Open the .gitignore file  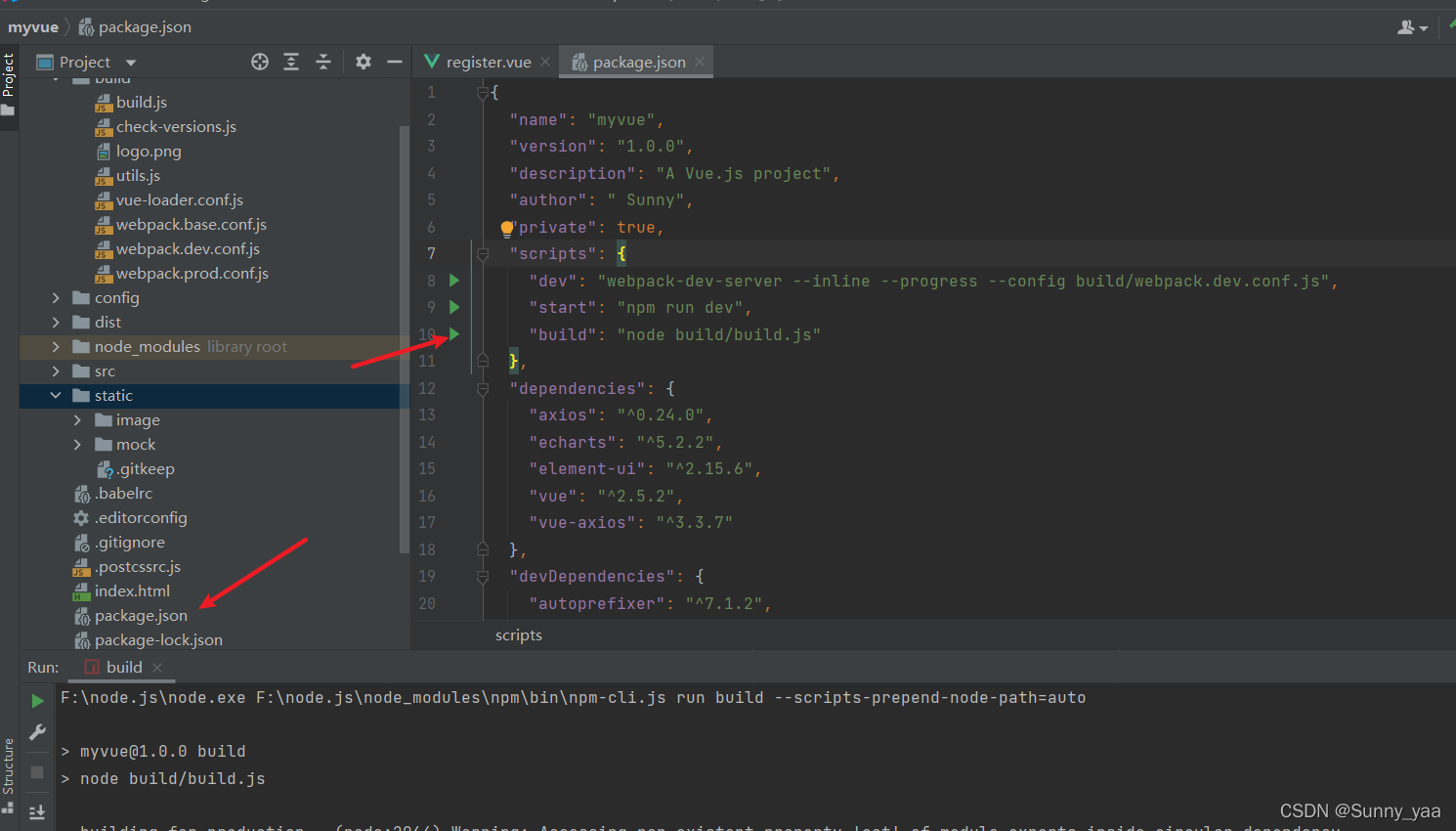click(x=130, y=542)
